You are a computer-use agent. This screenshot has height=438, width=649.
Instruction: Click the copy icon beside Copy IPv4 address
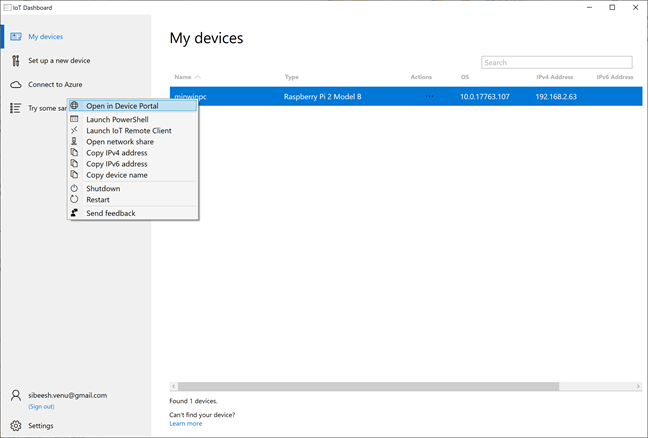click(x=74, y=152)
